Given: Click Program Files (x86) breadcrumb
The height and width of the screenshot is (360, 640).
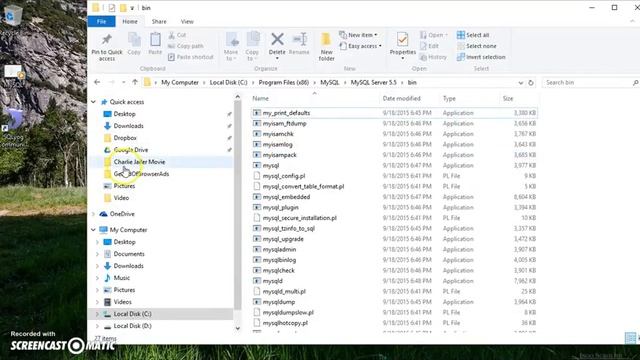Looking at the screenshot, I should point(284,82).
